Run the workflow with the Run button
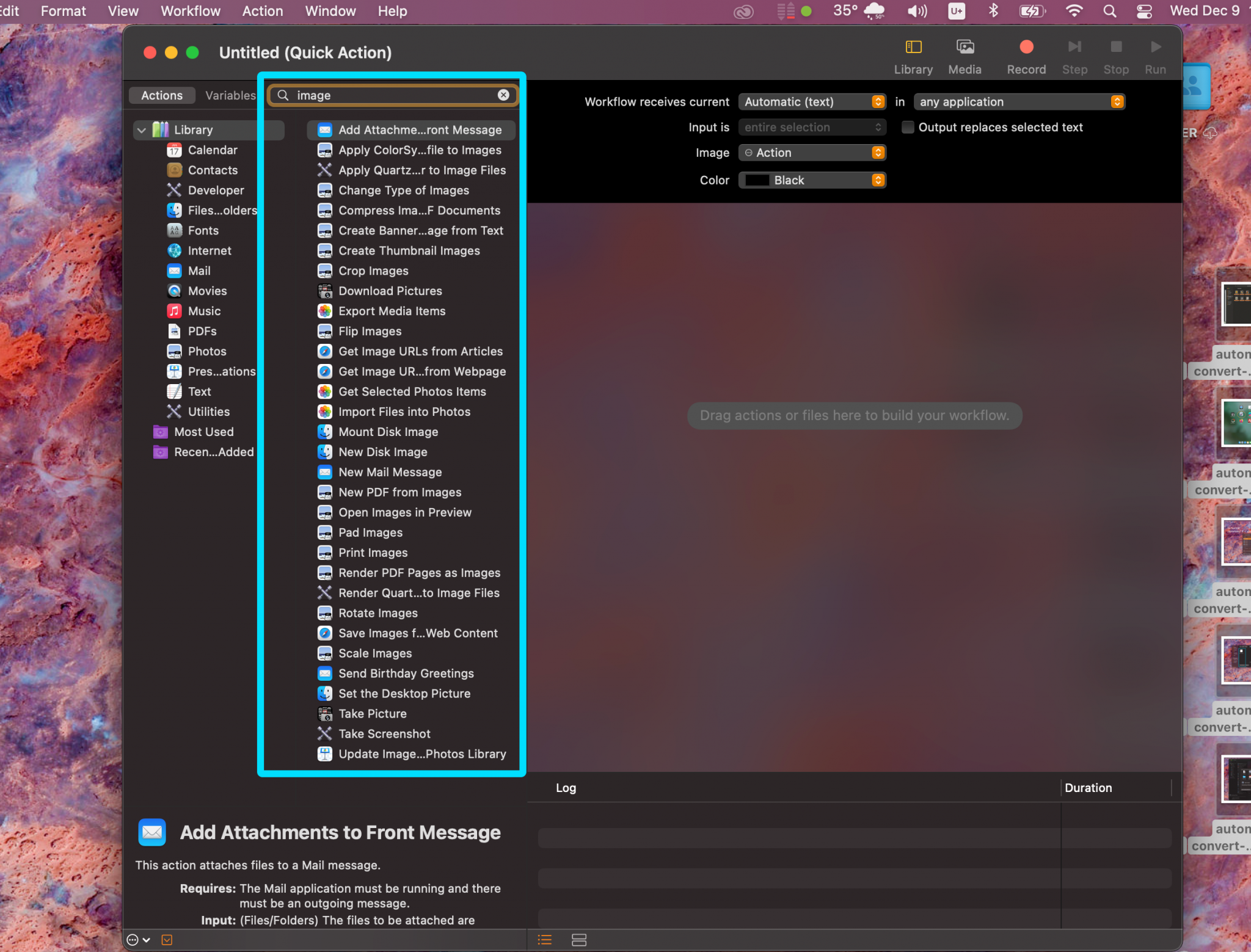 pos(1155,47)
